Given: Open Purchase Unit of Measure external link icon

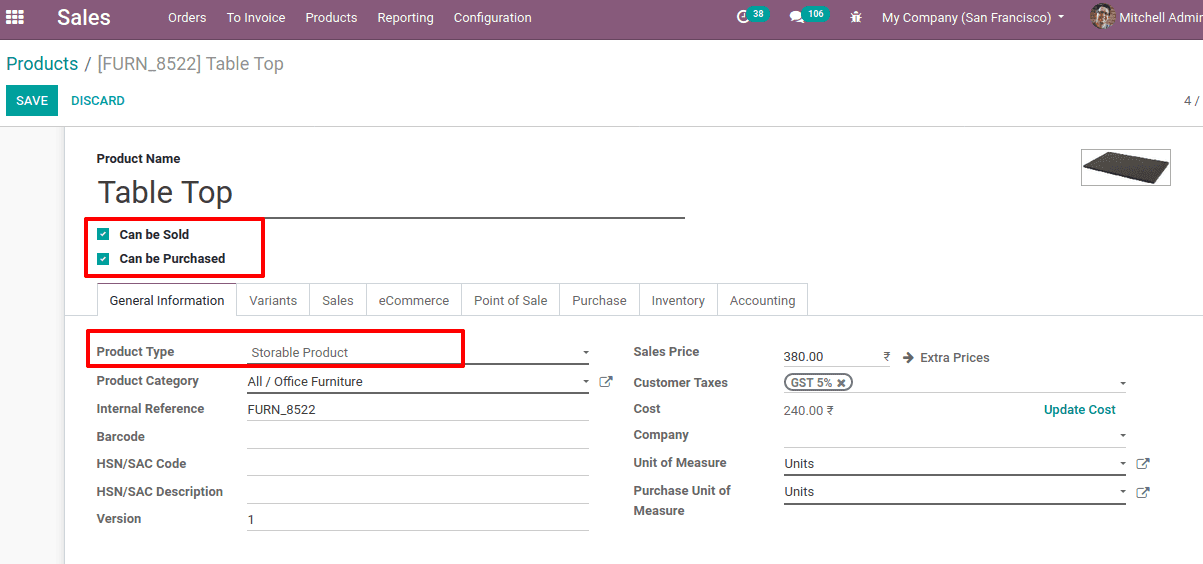Looking at the screenshot, I should tap(1143, 492).
